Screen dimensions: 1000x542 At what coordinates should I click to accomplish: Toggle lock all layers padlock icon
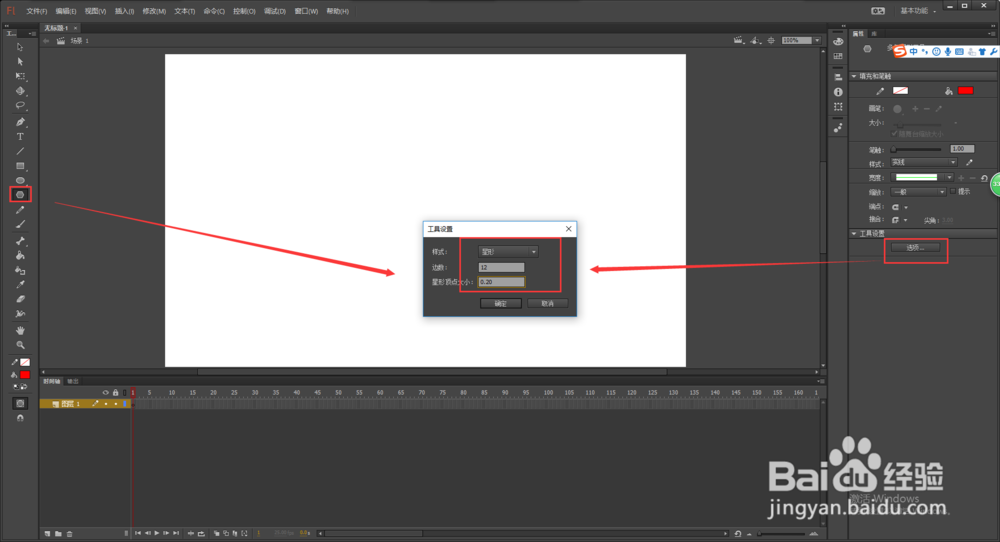(115, 393)
